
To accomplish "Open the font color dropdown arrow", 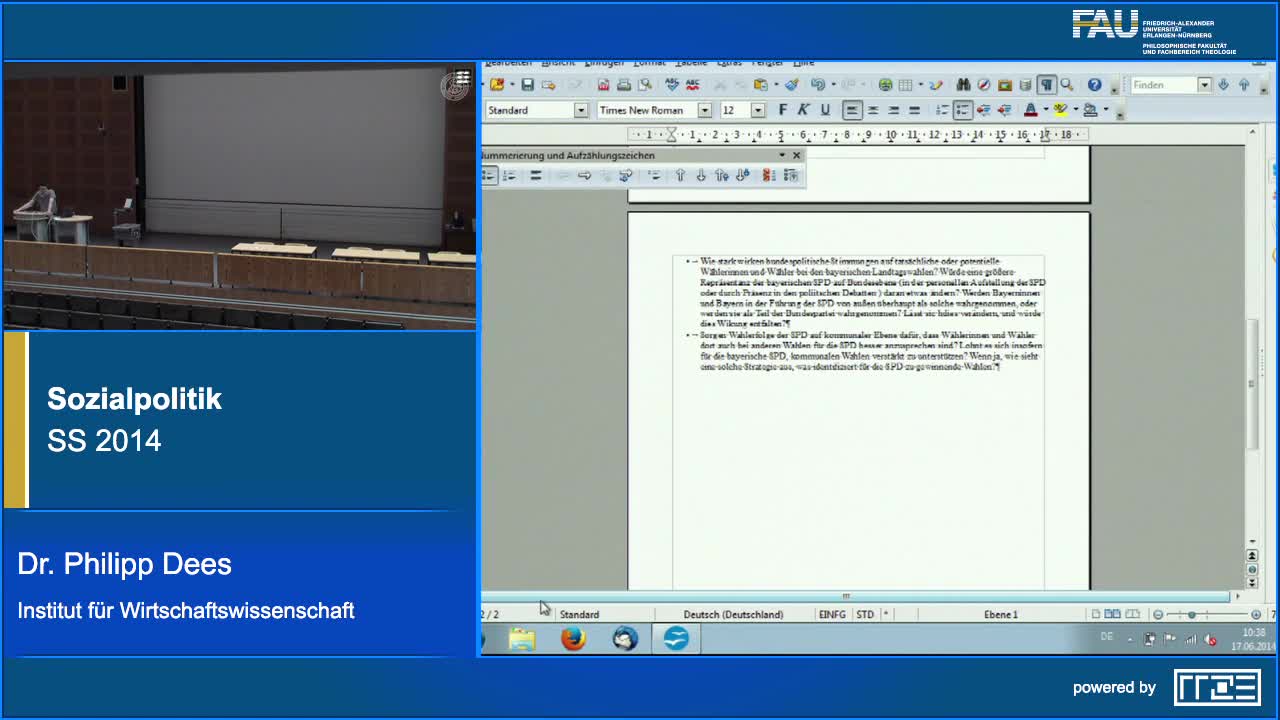I will point(1046,109).
